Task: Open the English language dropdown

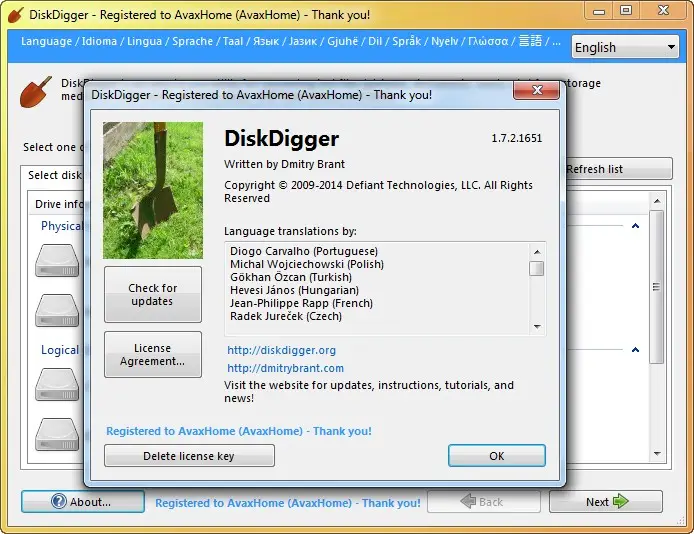Action: [x=625, y=47]
